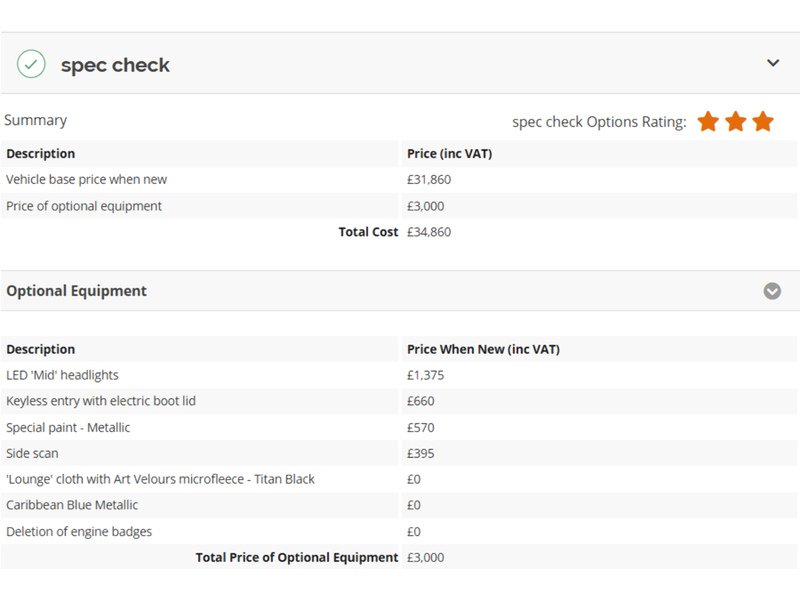Image resolution: width=800 pixels, height=600 pixels.
Task: Collapse the Optional Equipment section arrow
Action: pos(772,291)
